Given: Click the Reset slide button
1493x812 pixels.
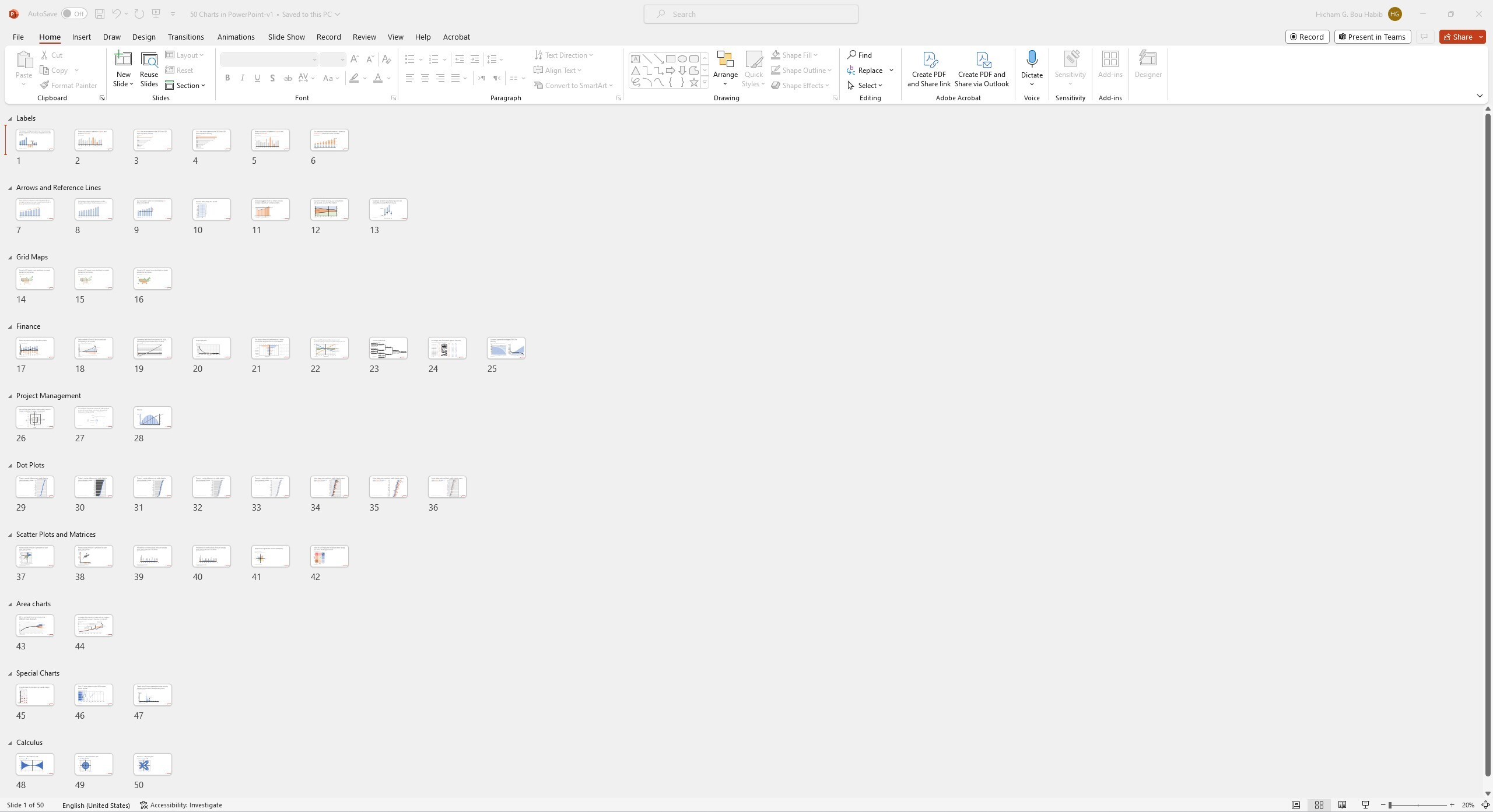Looking at the screenshot, I should click(180, 70).
